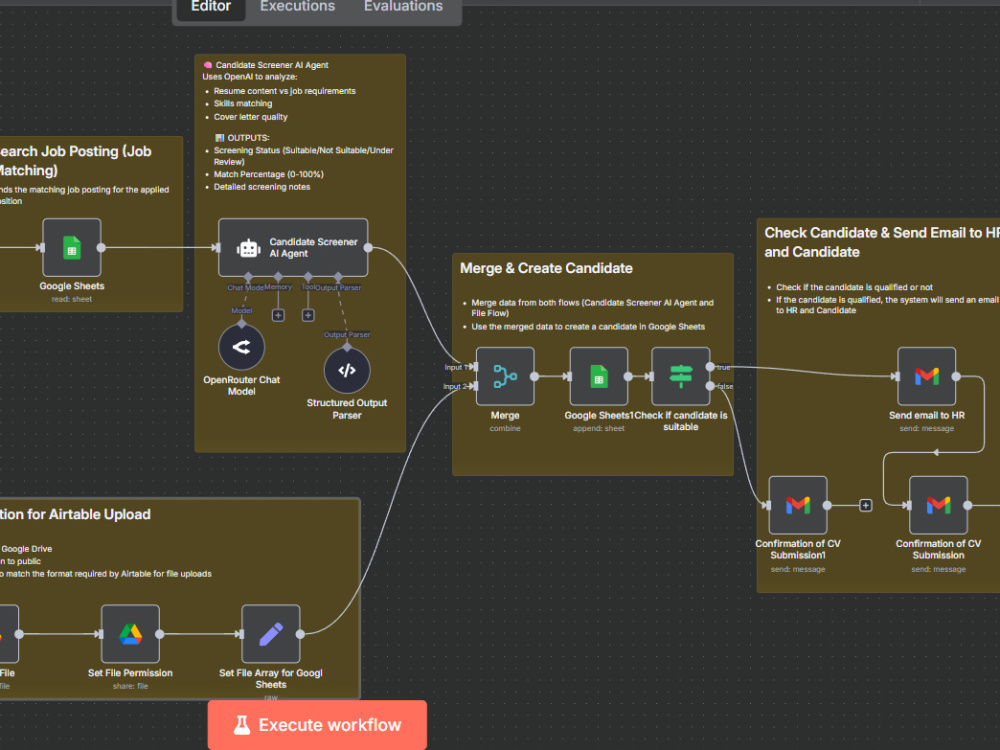Add a Tool sub-node with plus button
This screenshot has height=750, width=1000.
click(x=308, y=315)
